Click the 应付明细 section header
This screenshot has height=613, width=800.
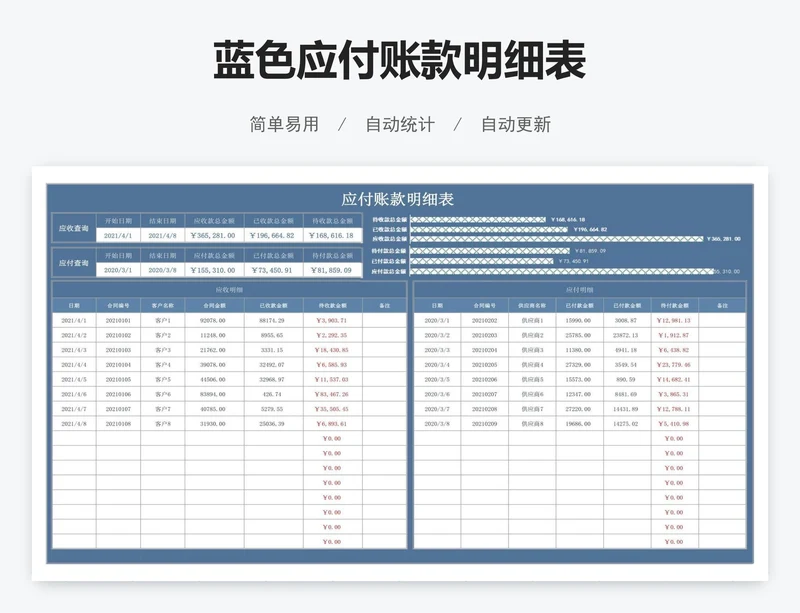click(x=580, y=290)
